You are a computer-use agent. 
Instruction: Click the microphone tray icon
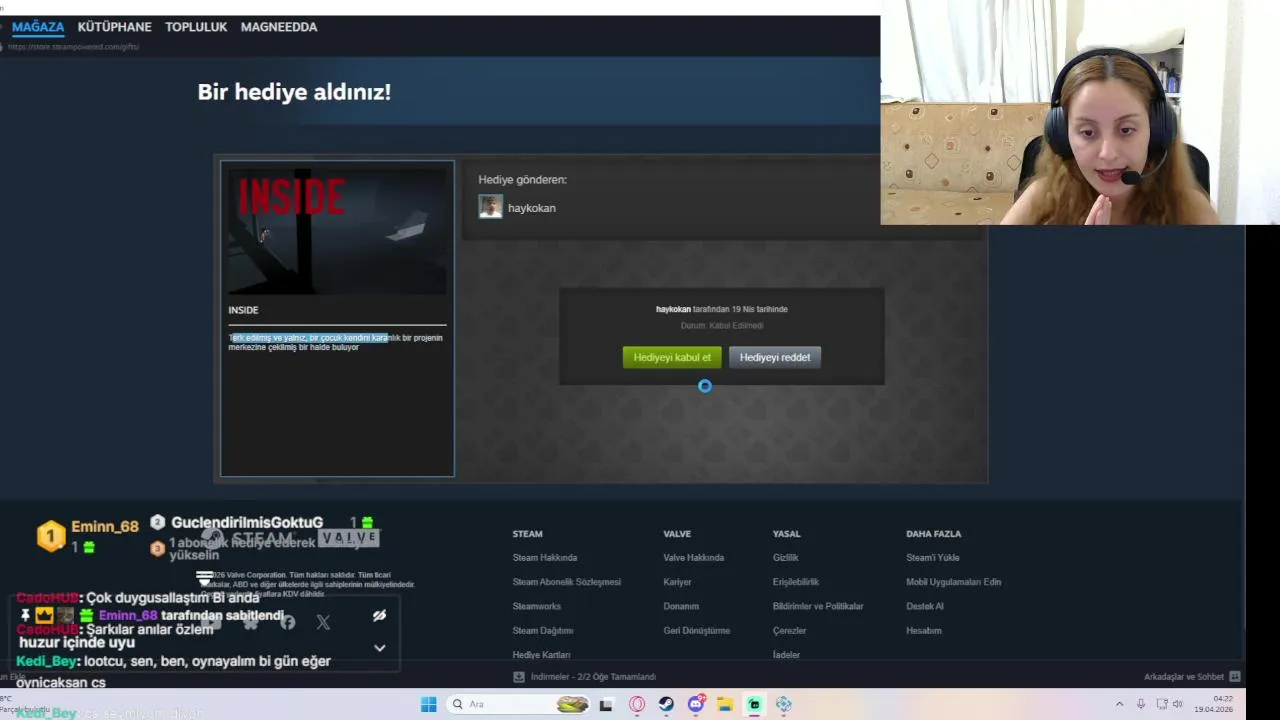1141,704
